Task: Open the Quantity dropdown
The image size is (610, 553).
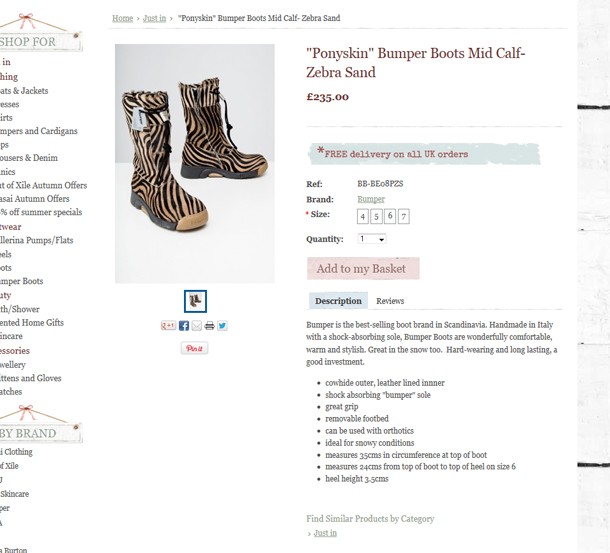Action: (372, 239)
